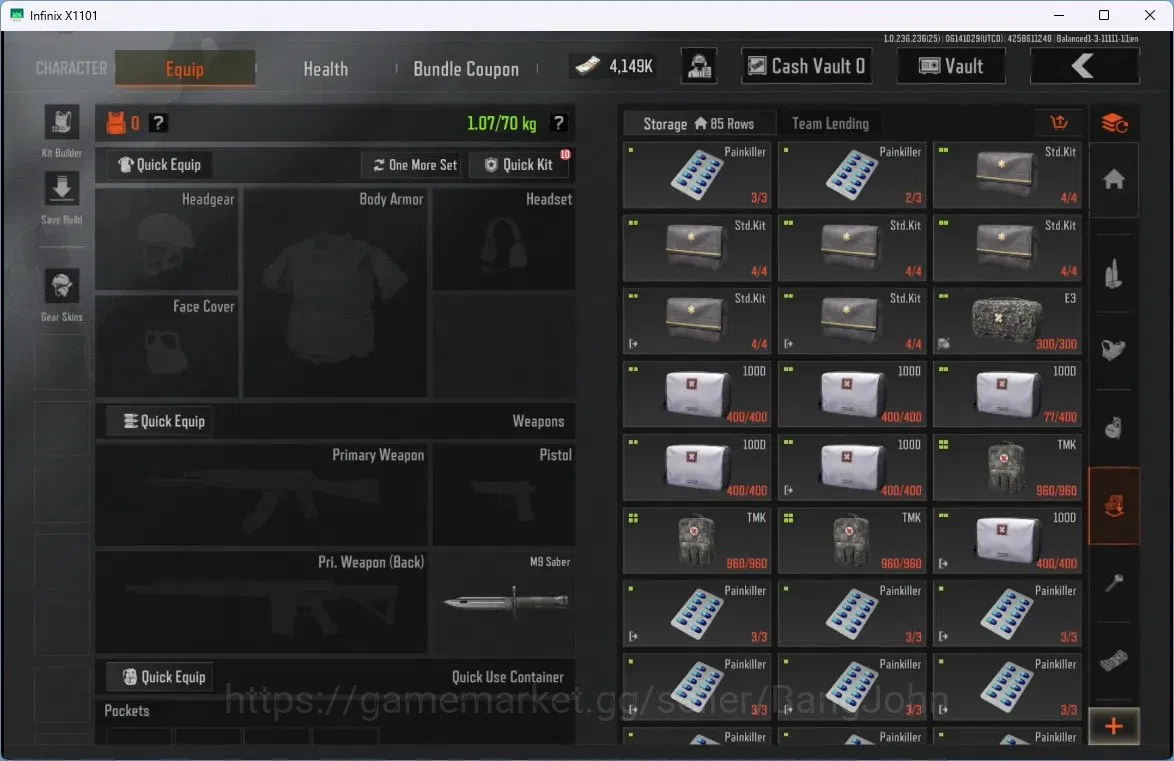This screenshot has width=1174, height=761.
Task: Select the grenade storage category
Action: 1114,428
